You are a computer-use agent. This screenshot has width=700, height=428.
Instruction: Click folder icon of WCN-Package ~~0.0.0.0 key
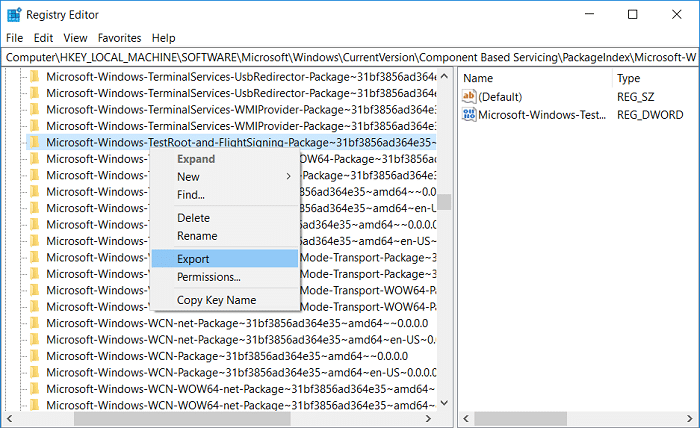coord(36,356)
